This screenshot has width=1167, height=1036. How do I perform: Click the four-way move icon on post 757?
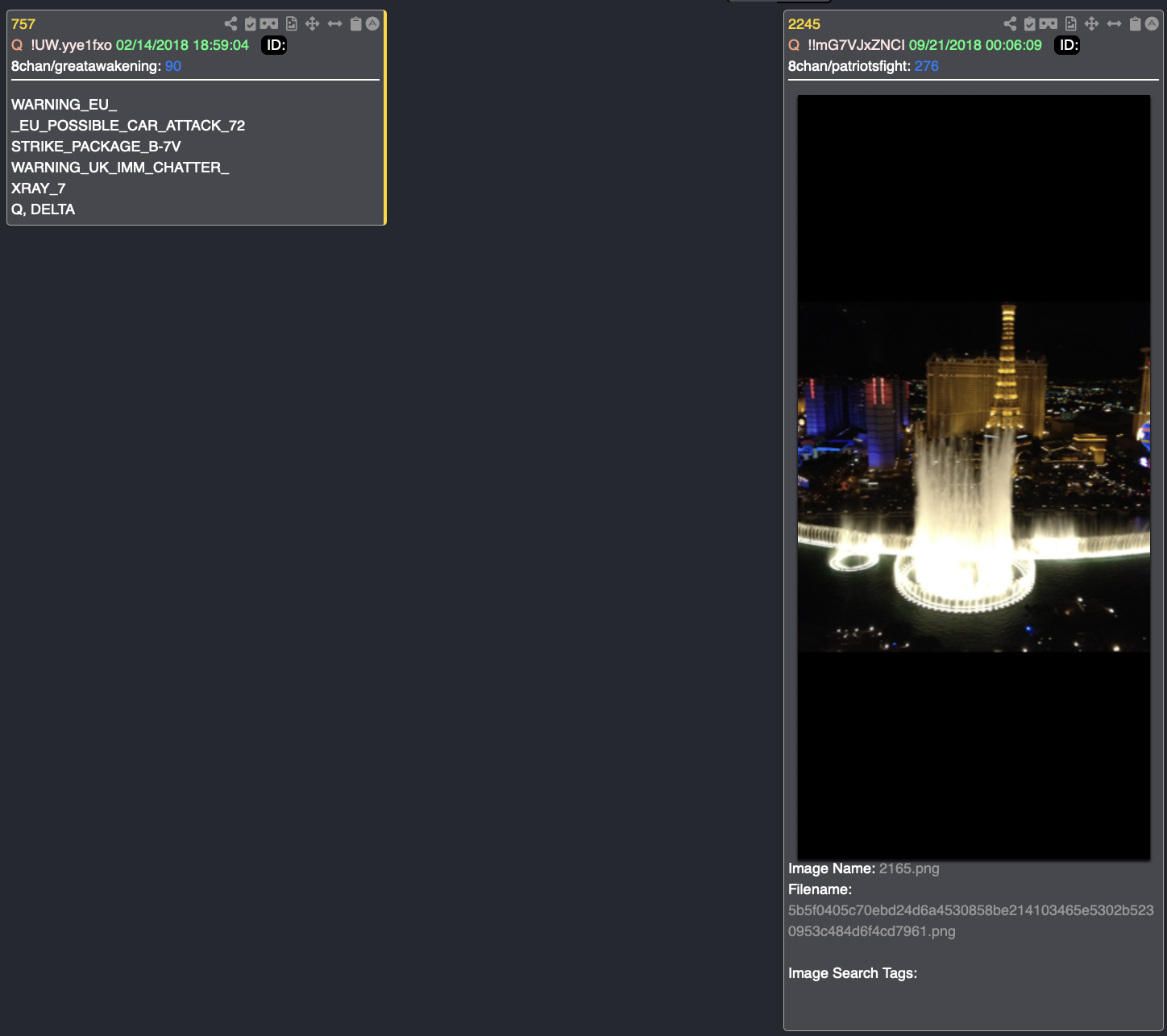(x=313, y=24)
